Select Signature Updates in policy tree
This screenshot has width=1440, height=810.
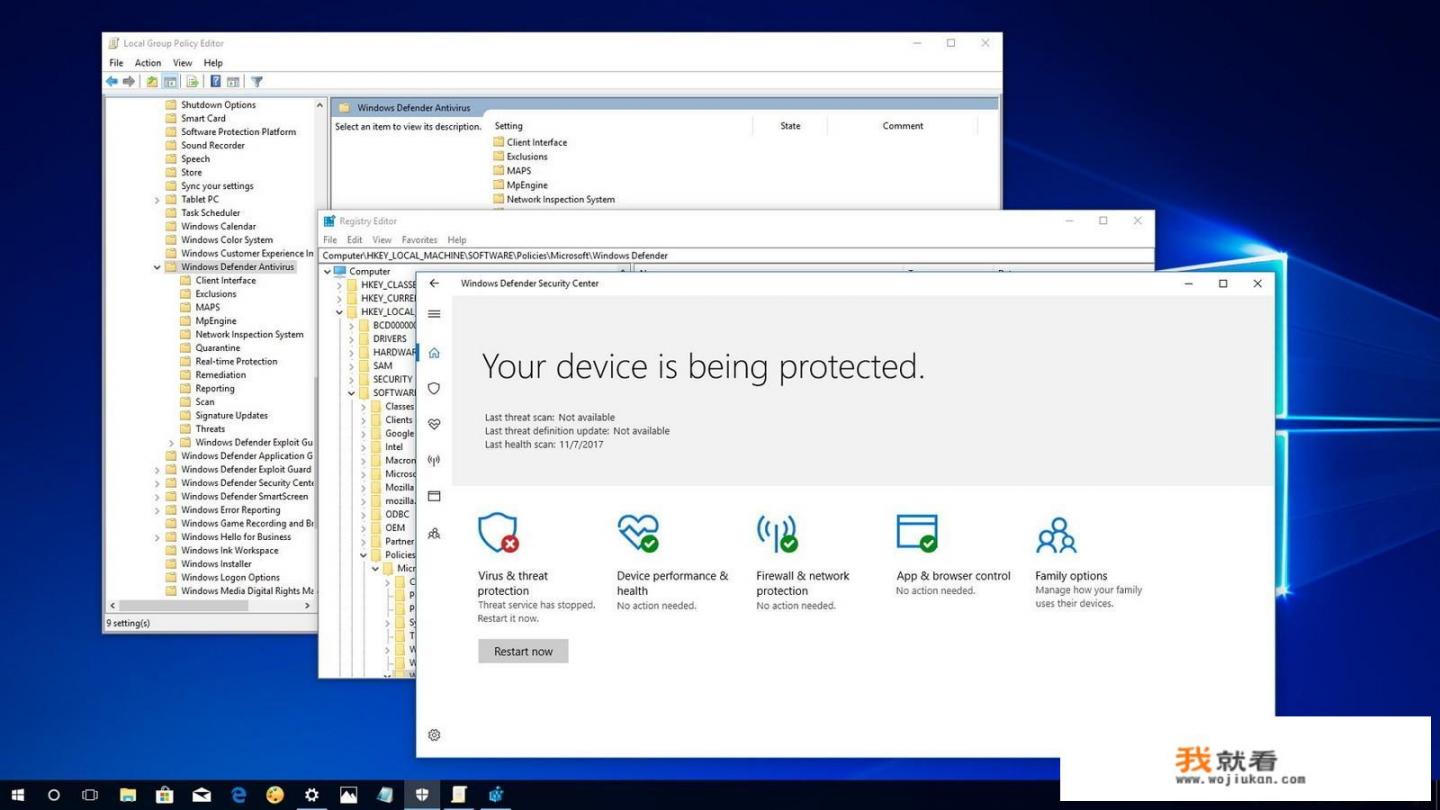[x=231, y=416]
